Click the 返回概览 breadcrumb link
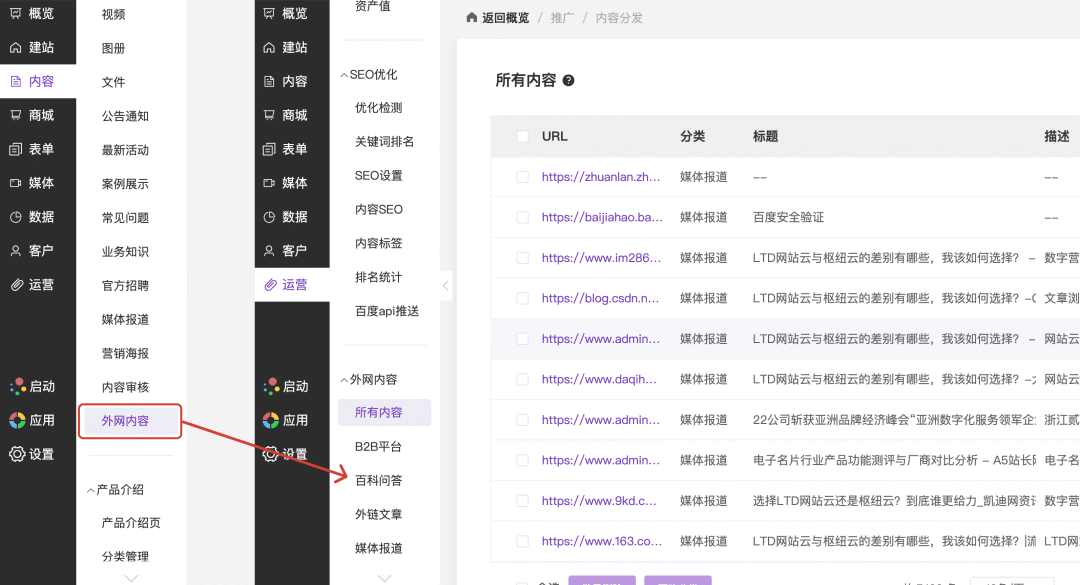The image size is (1080, 585). click(497, 18)
